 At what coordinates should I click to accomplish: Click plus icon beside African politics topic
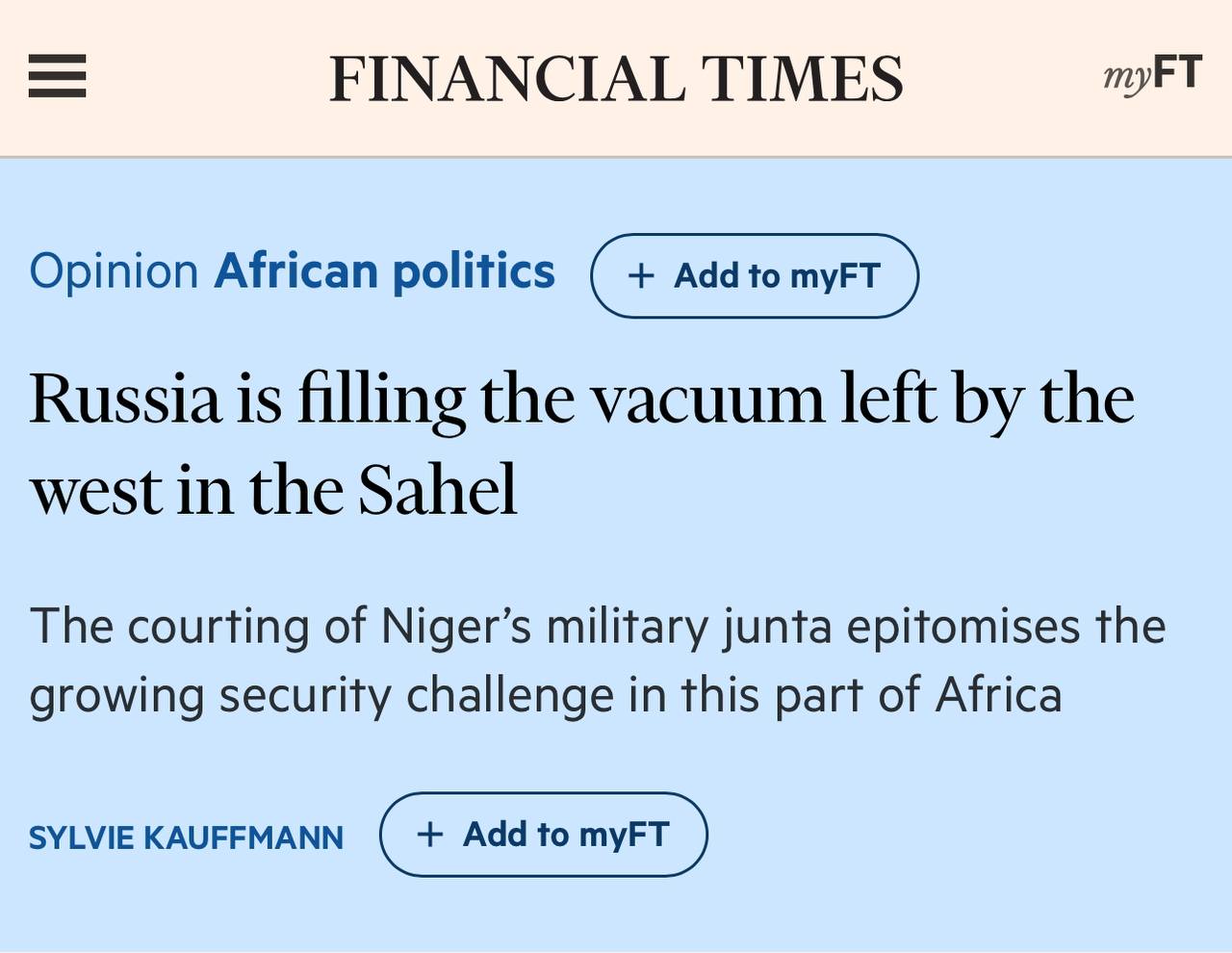pos(641,276)
